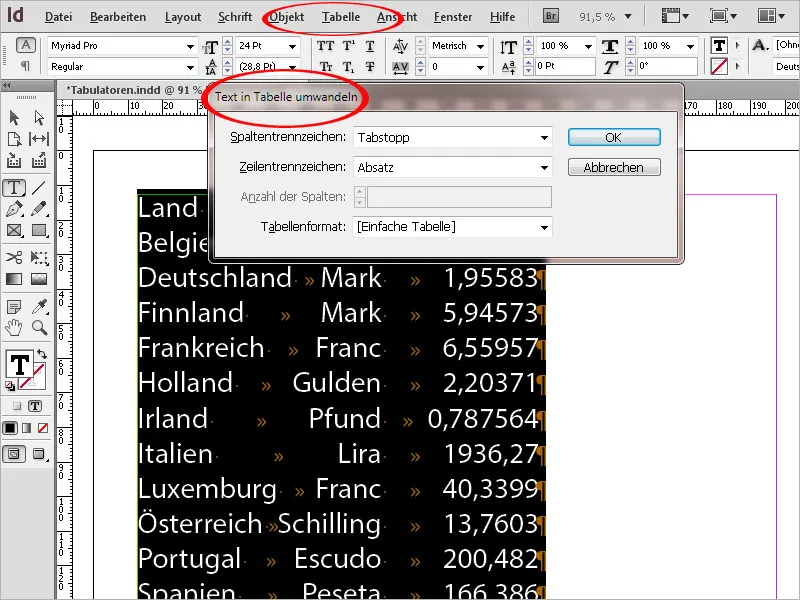Click the Fill/Stroke color box in tools panel

click(x=19, y=364)
